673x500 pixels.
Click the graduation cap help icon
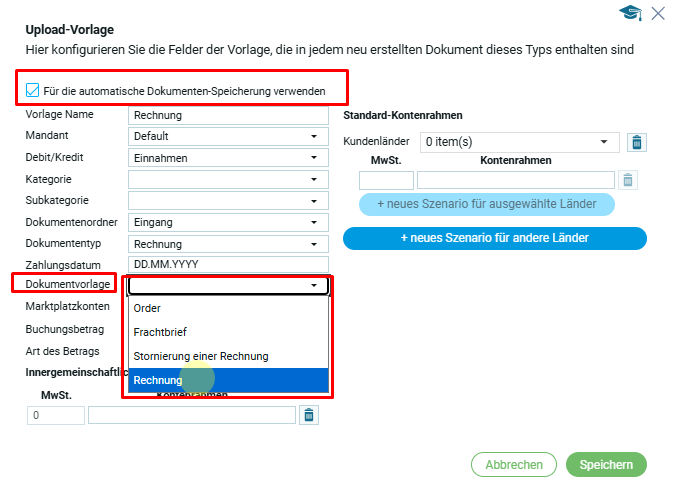point(630,13)
